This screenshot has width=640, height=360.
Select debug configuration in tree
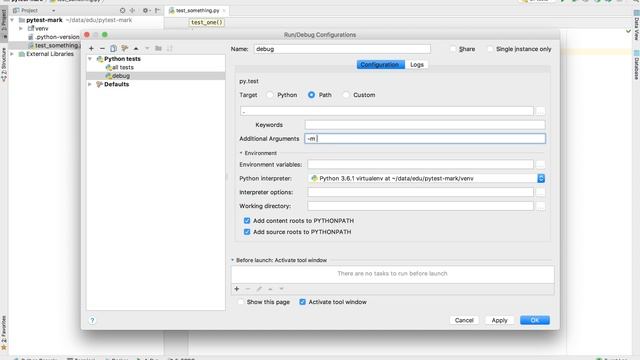(x=121, y=76)
